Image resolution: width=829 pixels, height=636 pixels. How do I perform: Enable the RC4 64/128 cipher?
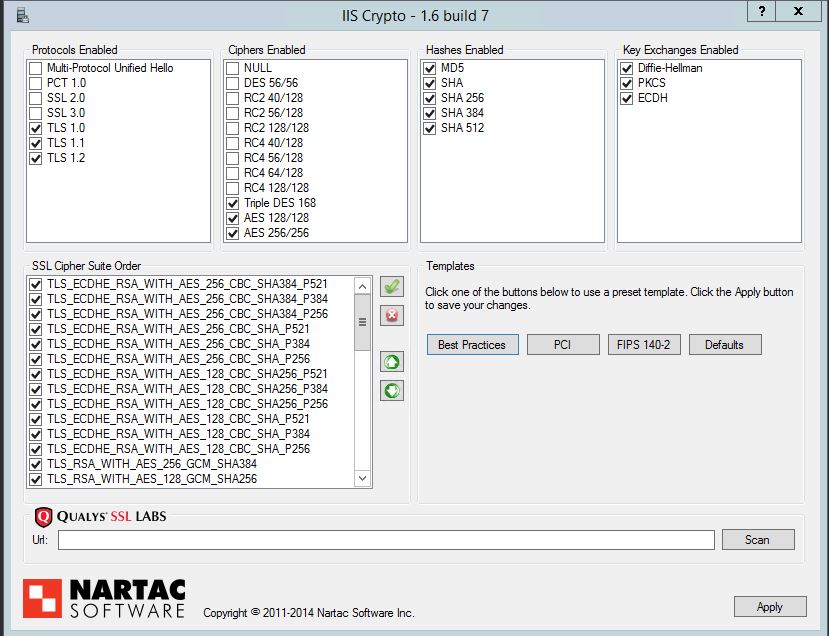[x=233, y=173]
